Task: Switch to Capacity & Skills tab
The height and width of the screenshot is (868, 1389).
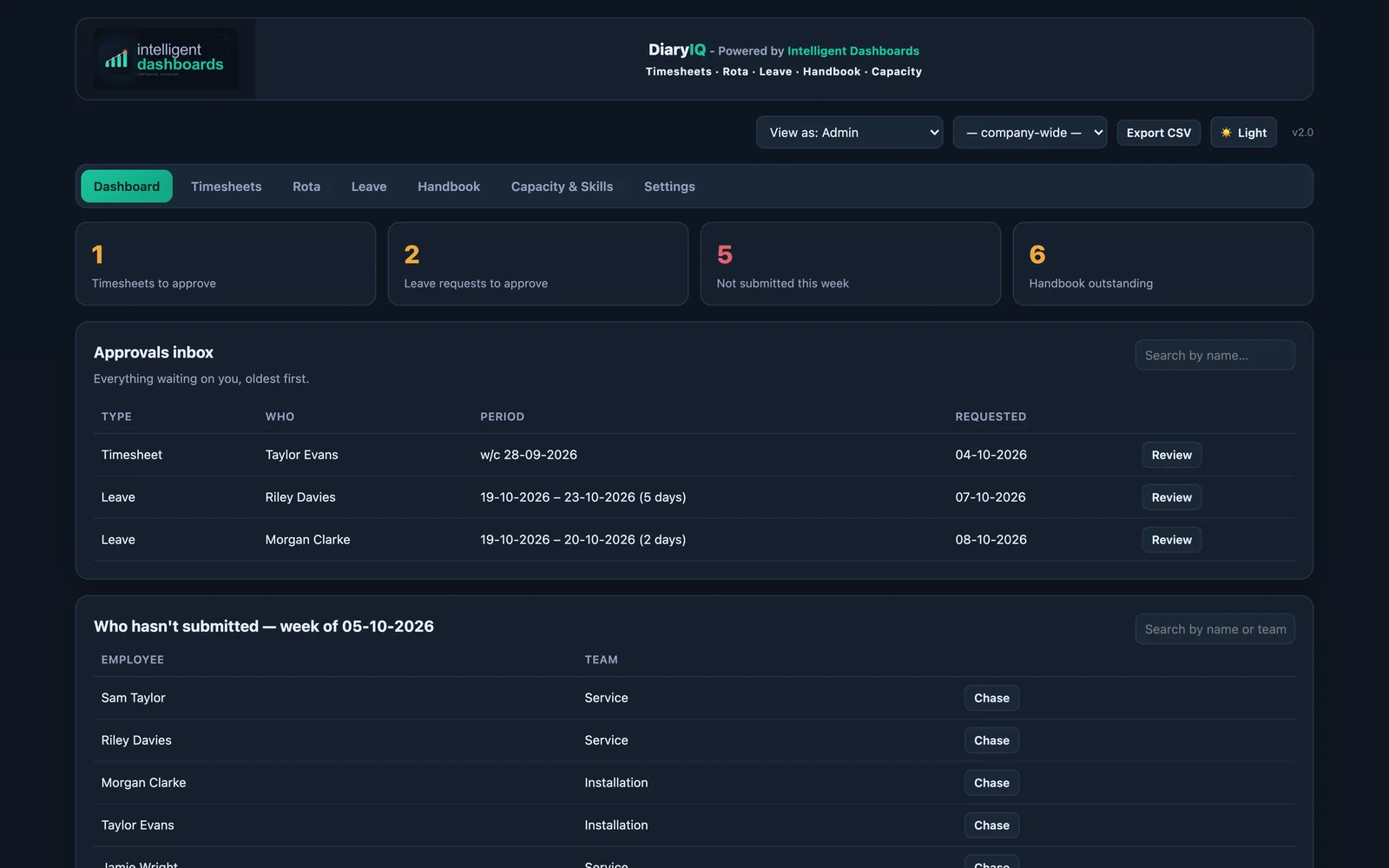Action: 562,187
